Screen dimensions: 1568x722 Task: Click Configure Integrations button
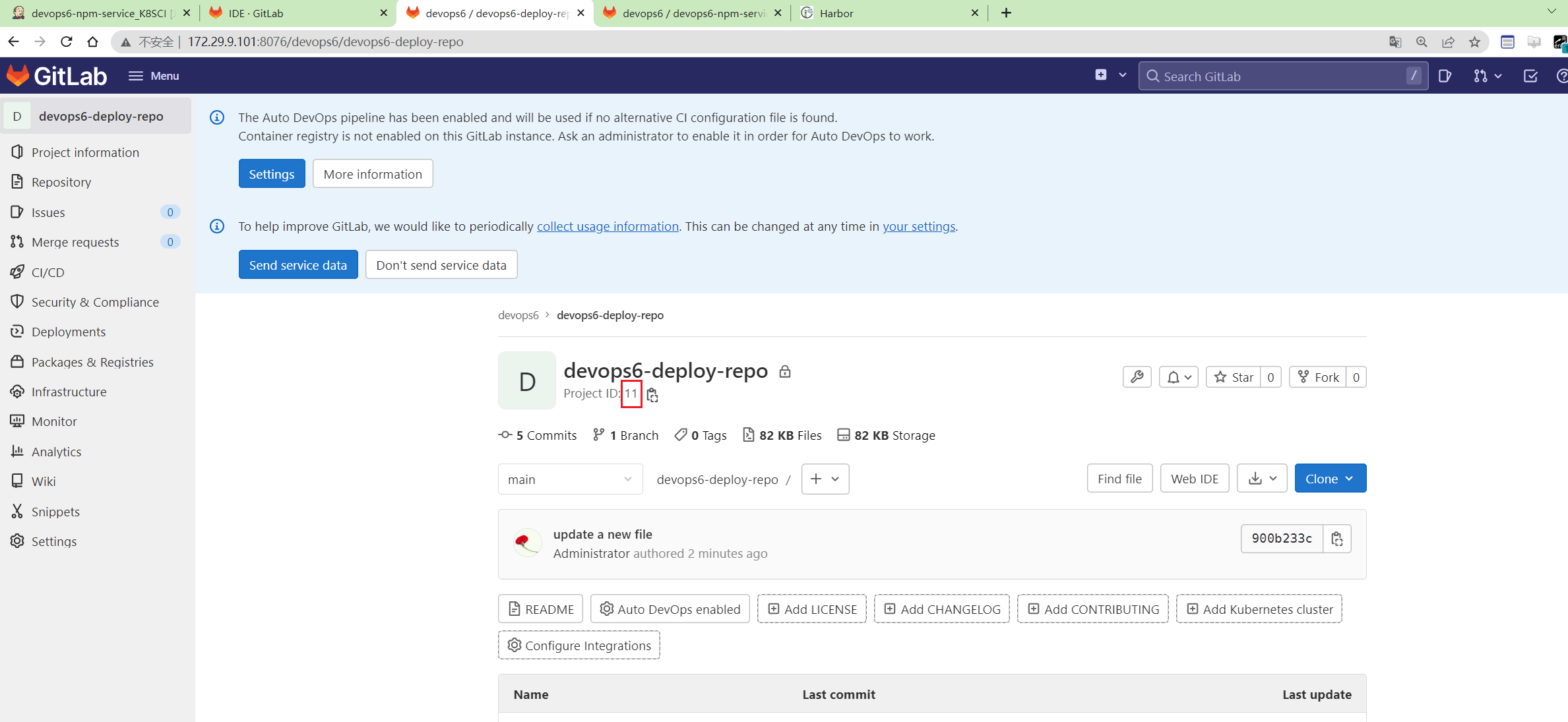pyautogui.click(x=579, y=646)
